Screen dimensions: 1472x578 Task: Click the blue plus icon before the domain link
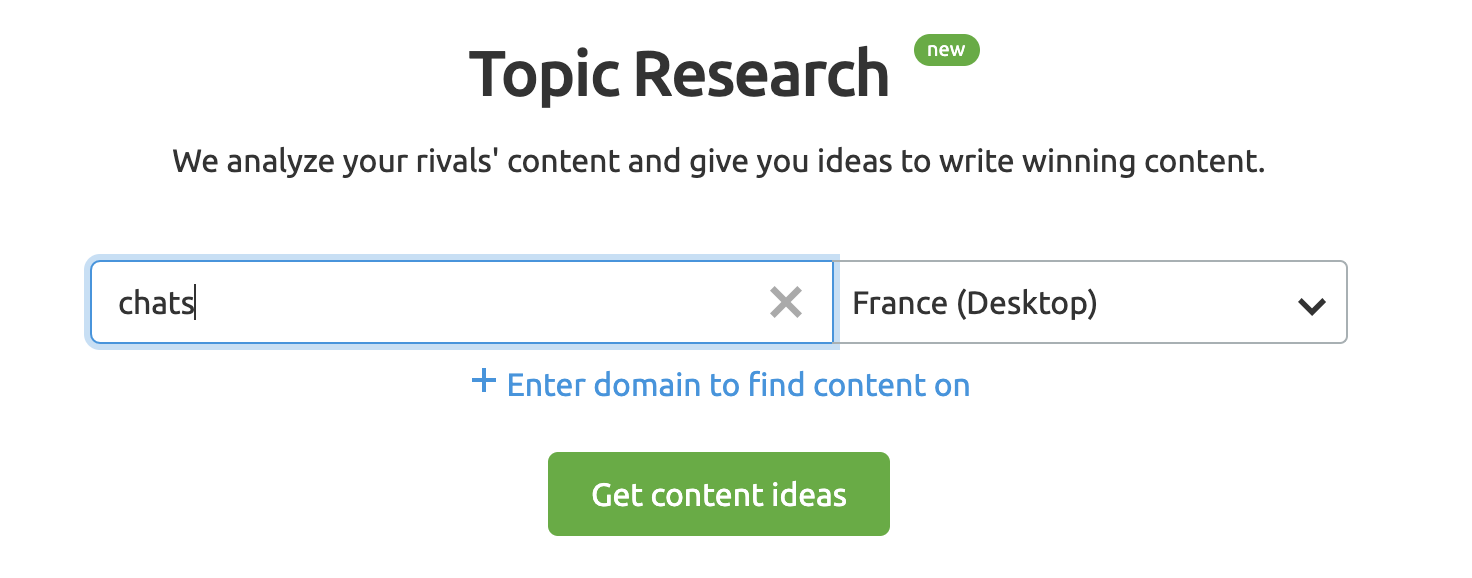[484, 383]
